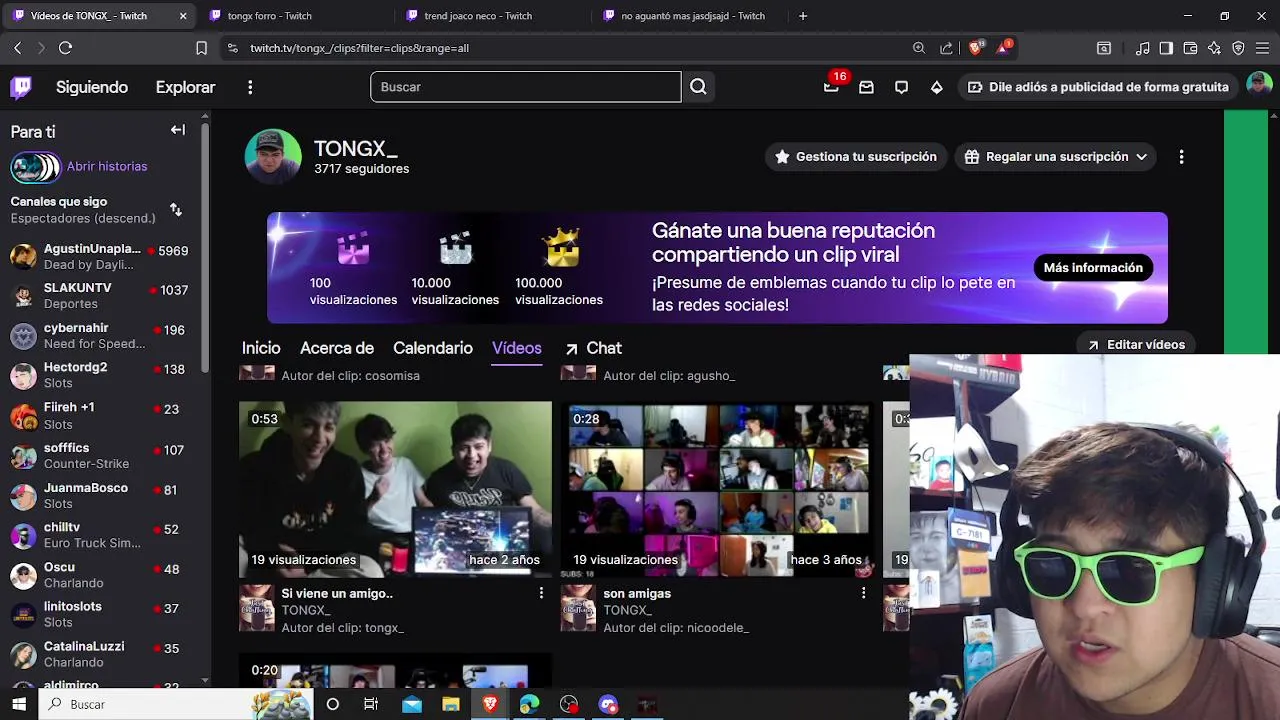
Task: Open the Brave Wallet icon
Action: click(1190, 48)
